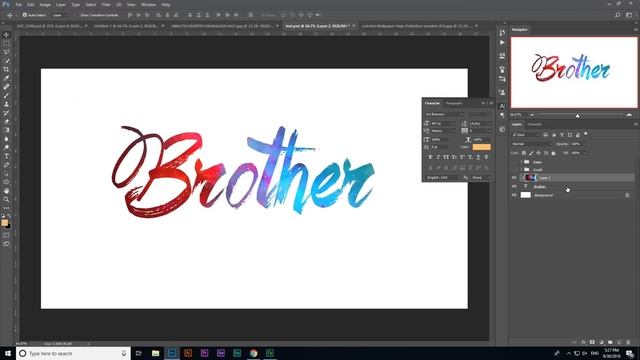Select the Crop tool

pos(6,69)
